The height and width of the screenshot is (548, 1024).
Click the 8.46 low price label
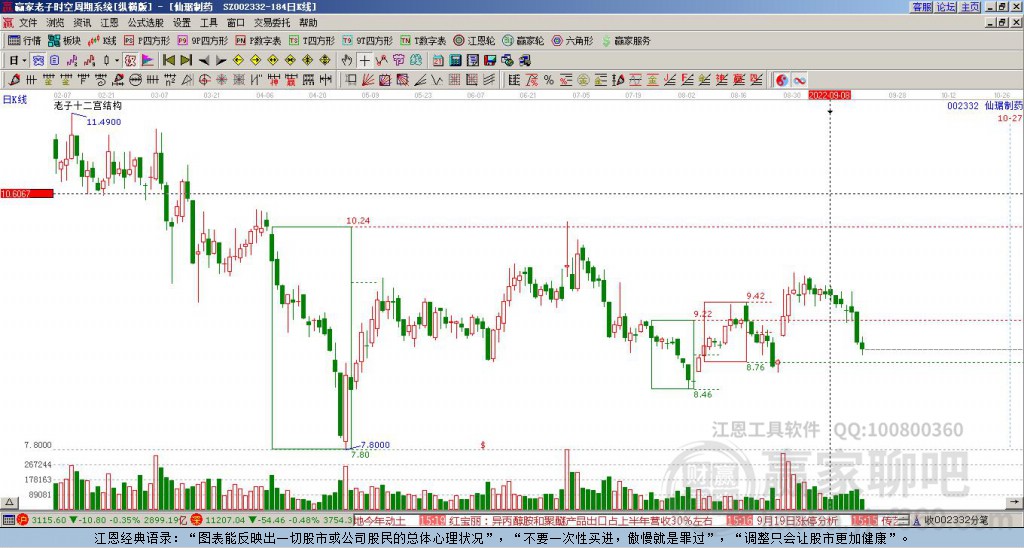click(x=703, y=395)
